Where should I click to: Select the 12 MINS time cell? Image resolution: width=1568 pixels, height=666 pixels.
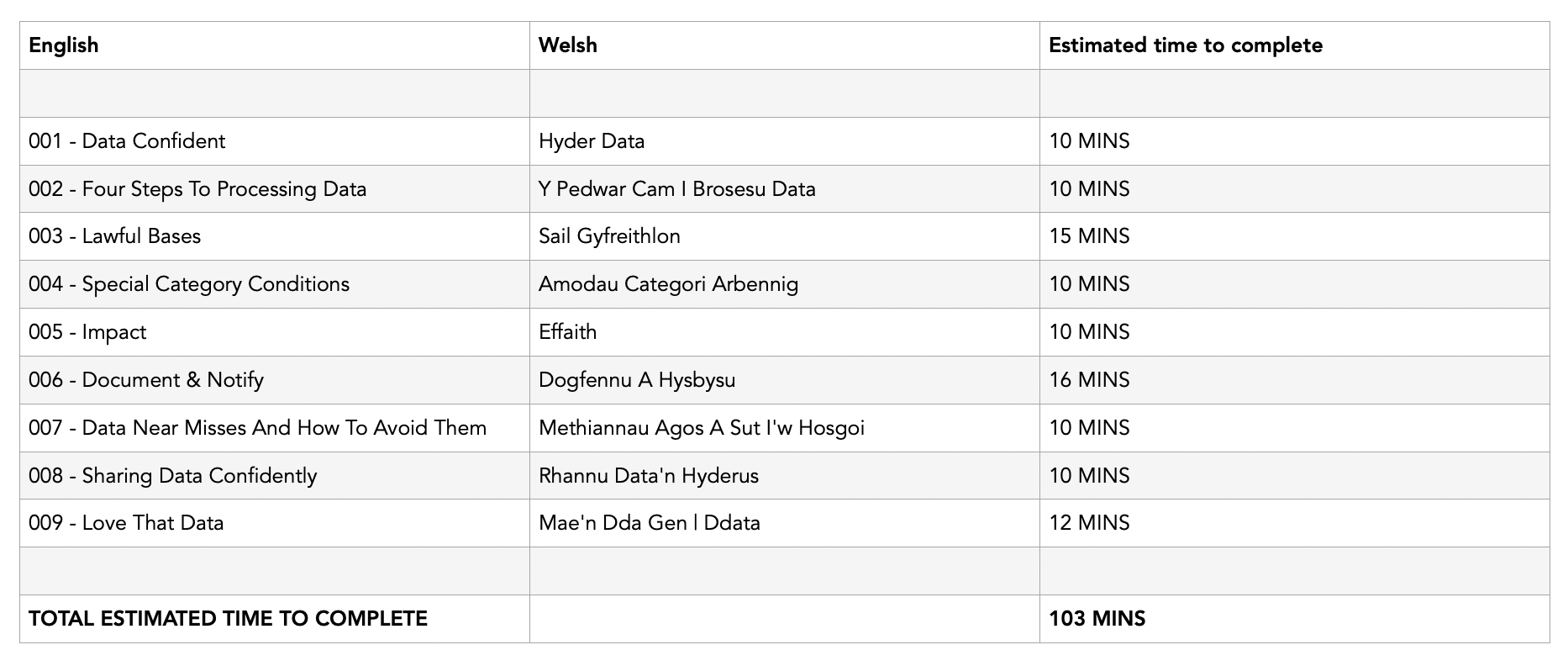pyautogui.click(x=1295, y=523)
